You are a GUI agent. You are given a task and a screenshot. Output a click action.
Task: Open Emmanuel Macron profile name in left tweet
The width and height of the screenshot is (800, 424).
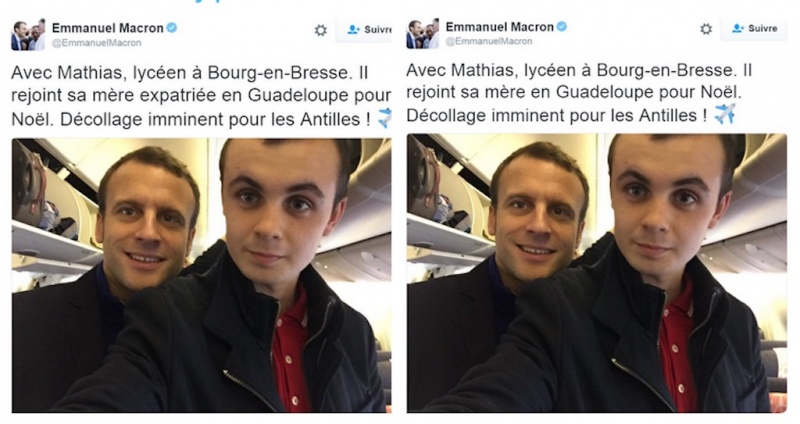point(108,28)
